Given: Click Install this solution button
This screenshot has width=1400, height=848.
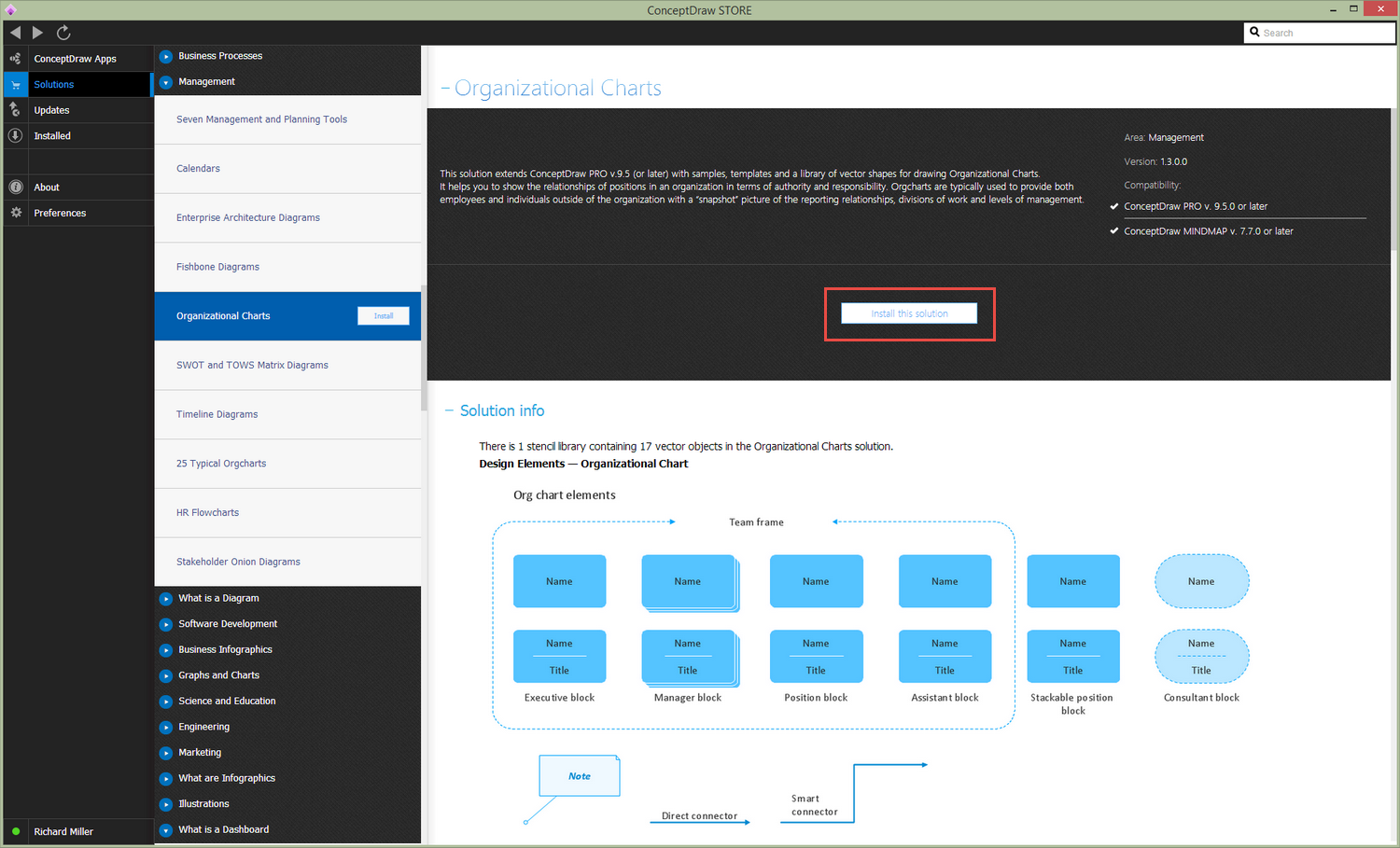Looking at the screenshot, I should [909, 313].
